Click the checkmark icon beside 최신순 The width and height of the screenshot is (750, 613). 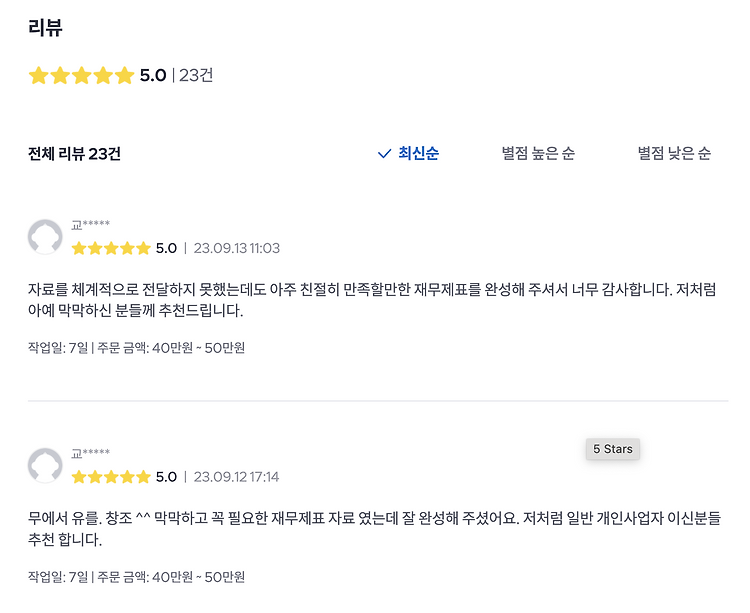pyautogui.click(x=384, y=154)
